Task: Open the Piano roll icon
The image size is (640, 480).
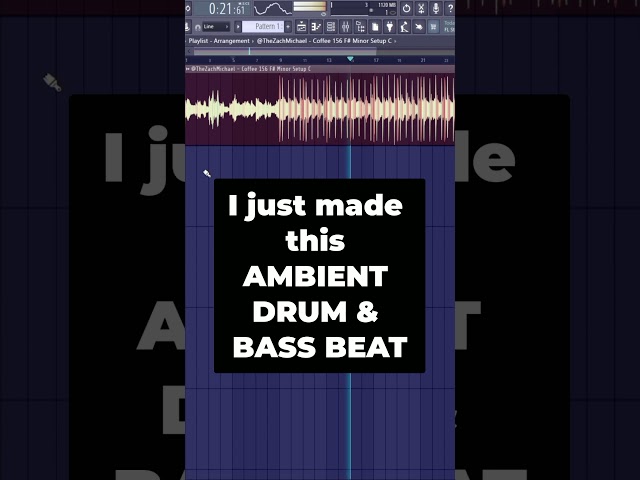Action: [316, 27]
